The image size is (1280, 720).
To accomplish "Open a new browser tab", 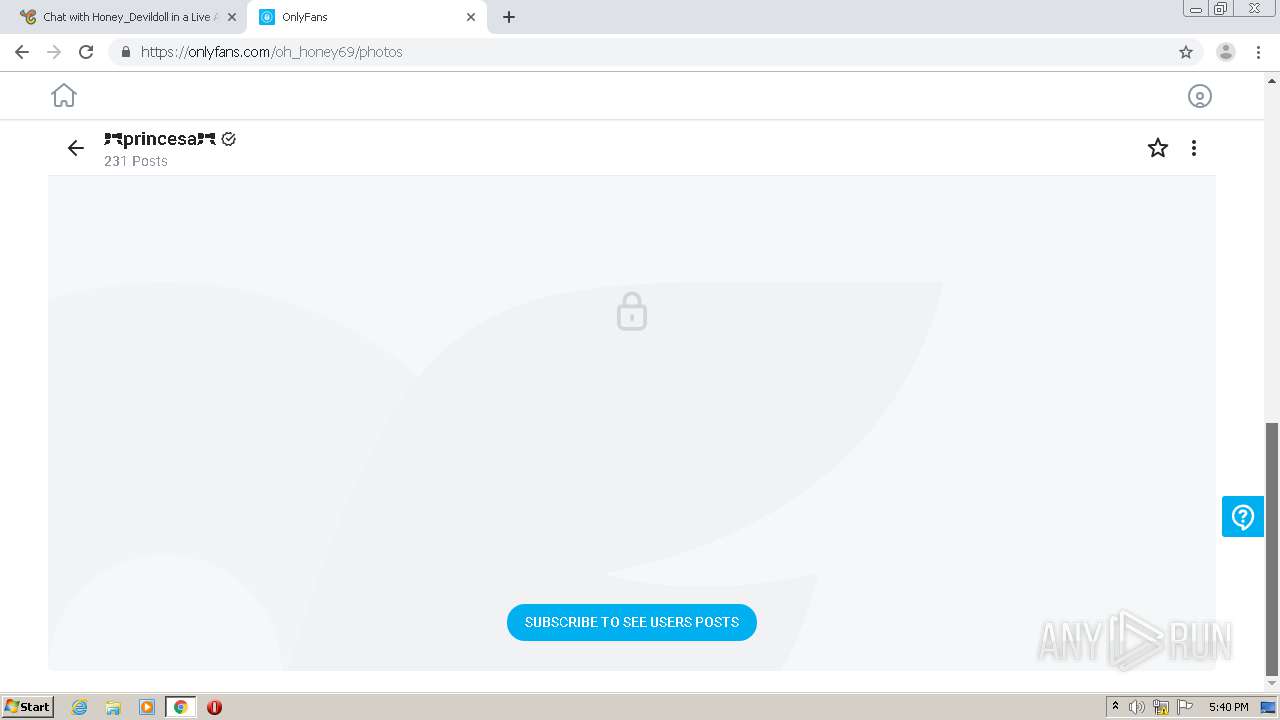I will (x=508, y=17).
